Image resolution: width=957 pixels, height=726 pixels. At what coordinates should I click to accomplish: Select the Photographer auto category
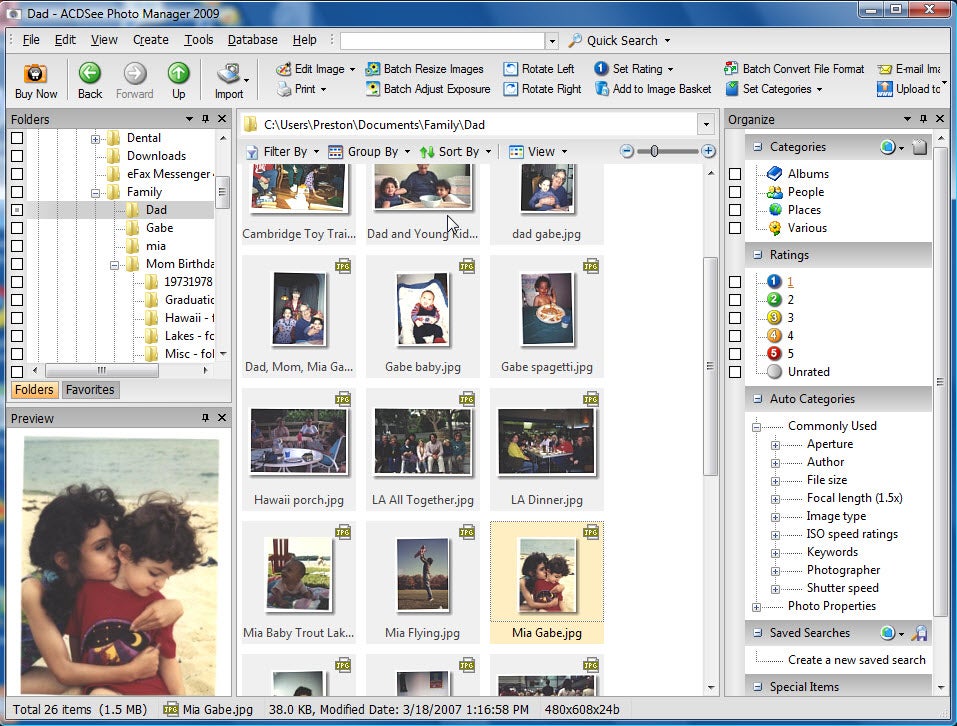843,570
